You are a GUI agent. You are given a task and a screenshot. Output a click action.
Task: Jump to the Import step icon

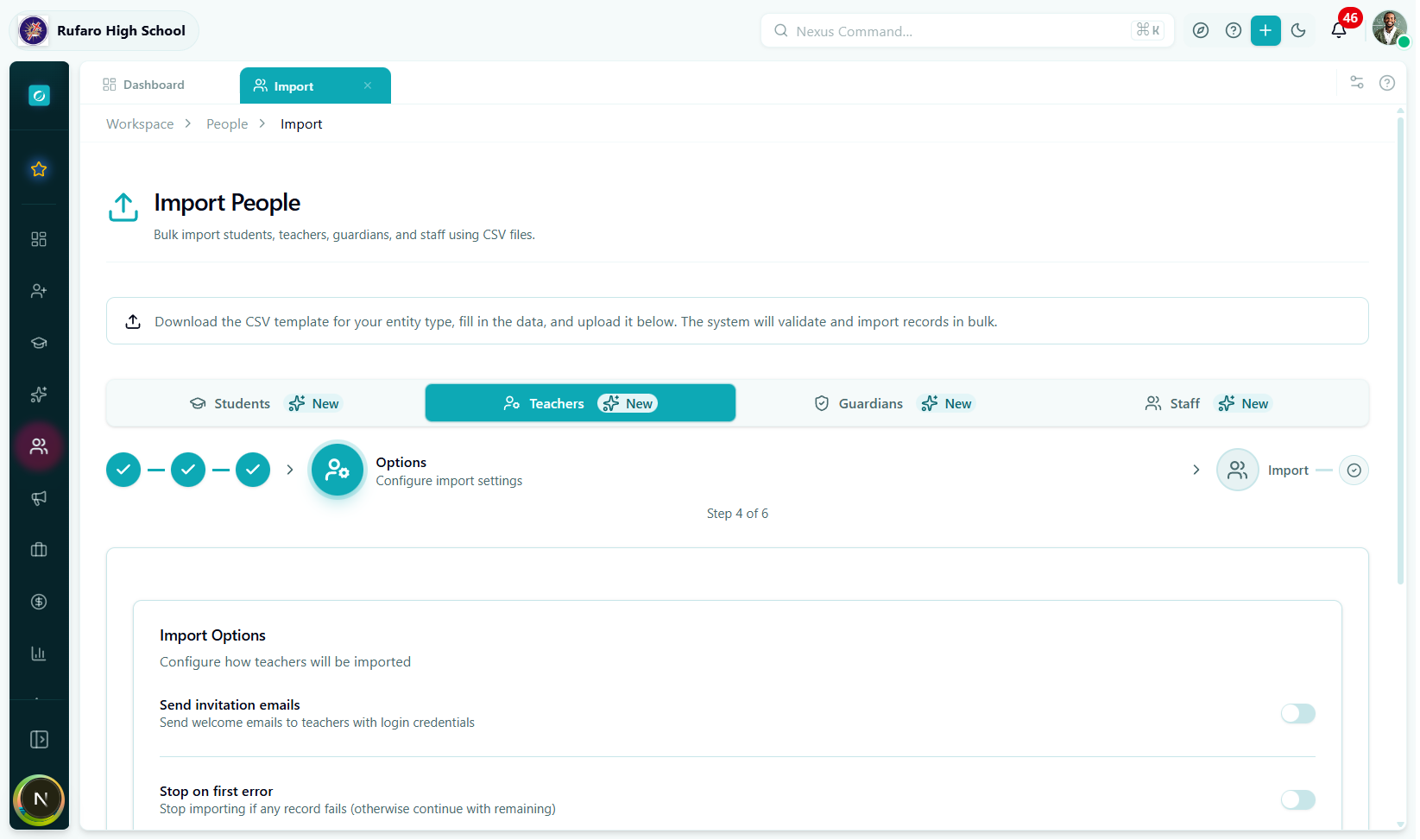1238,470
